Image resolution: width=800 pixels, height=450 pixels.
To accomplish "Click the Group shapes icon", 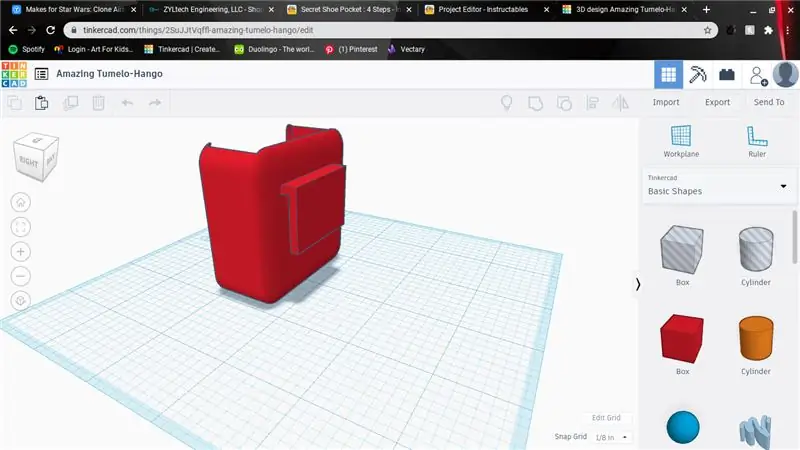I will point(535,104).
